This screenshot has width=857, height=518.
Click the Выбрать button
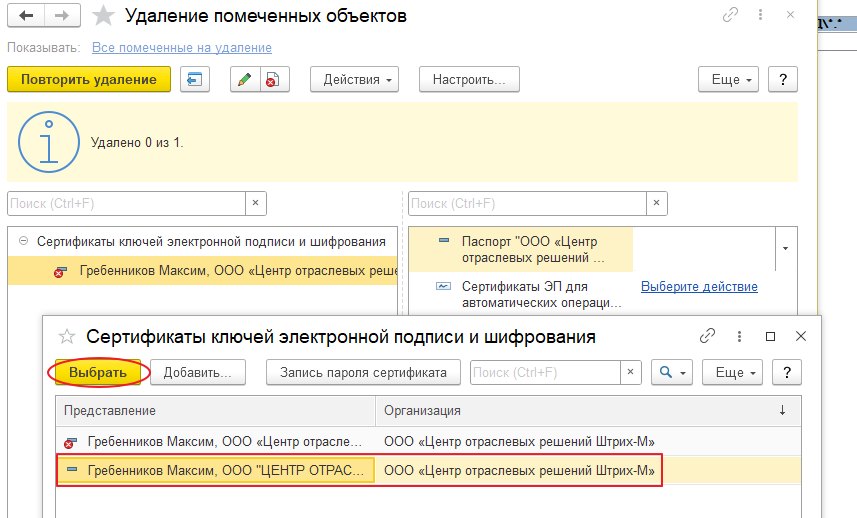pos(98,372)
